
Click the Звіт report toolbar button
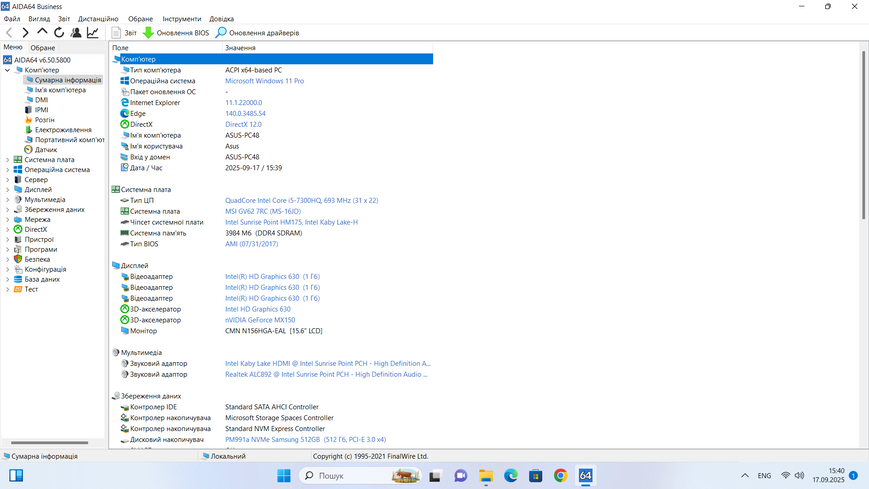pos(124,33)
